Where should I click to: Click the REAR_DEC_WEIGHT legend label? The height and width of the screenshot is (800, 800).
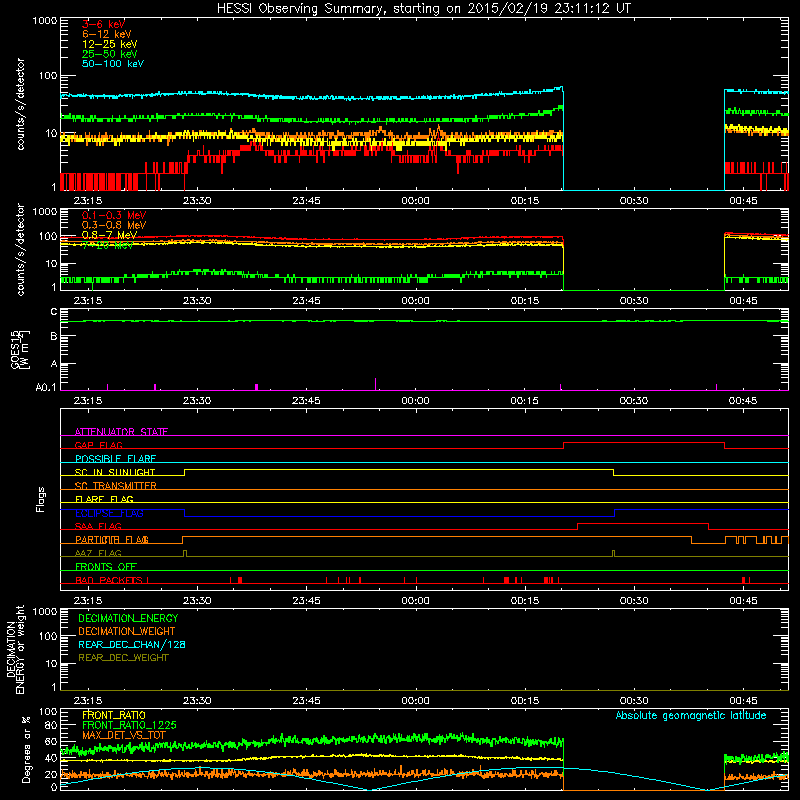[123, 658]
